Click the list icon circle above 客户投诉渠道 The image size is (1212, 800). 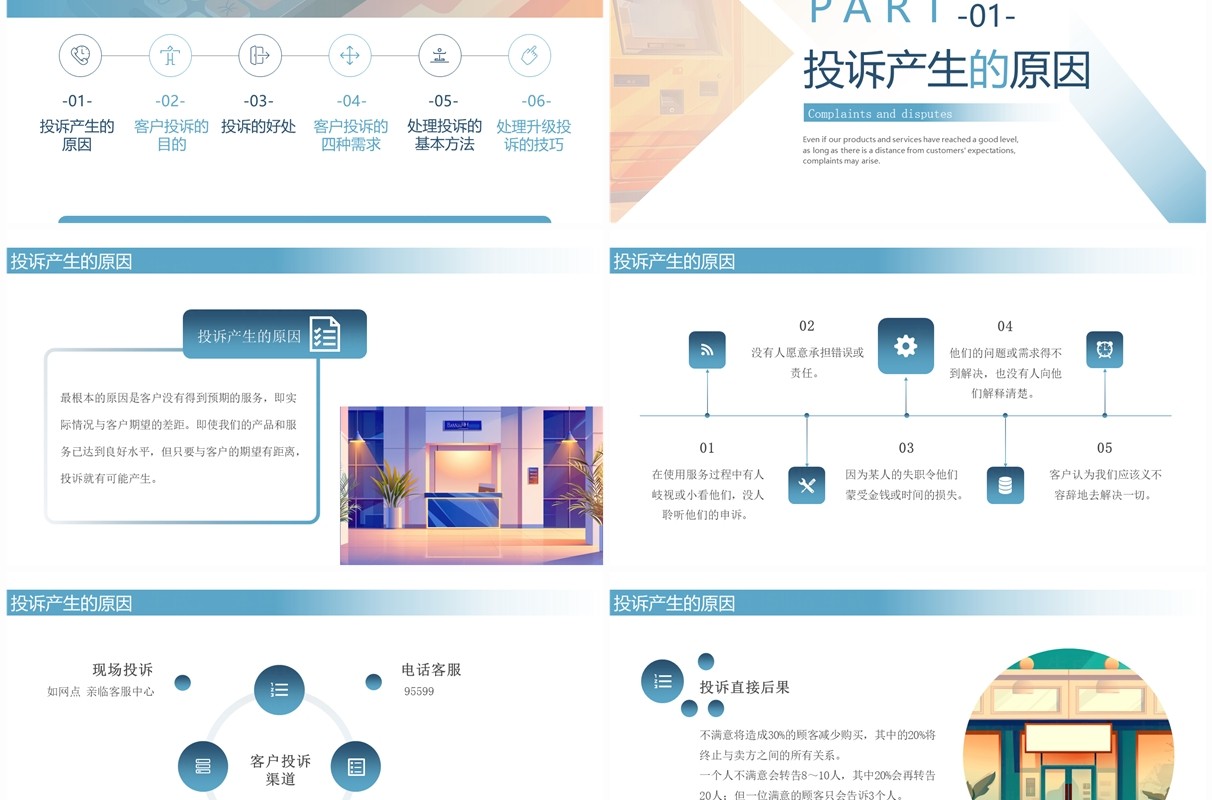(x=279, y=690)
